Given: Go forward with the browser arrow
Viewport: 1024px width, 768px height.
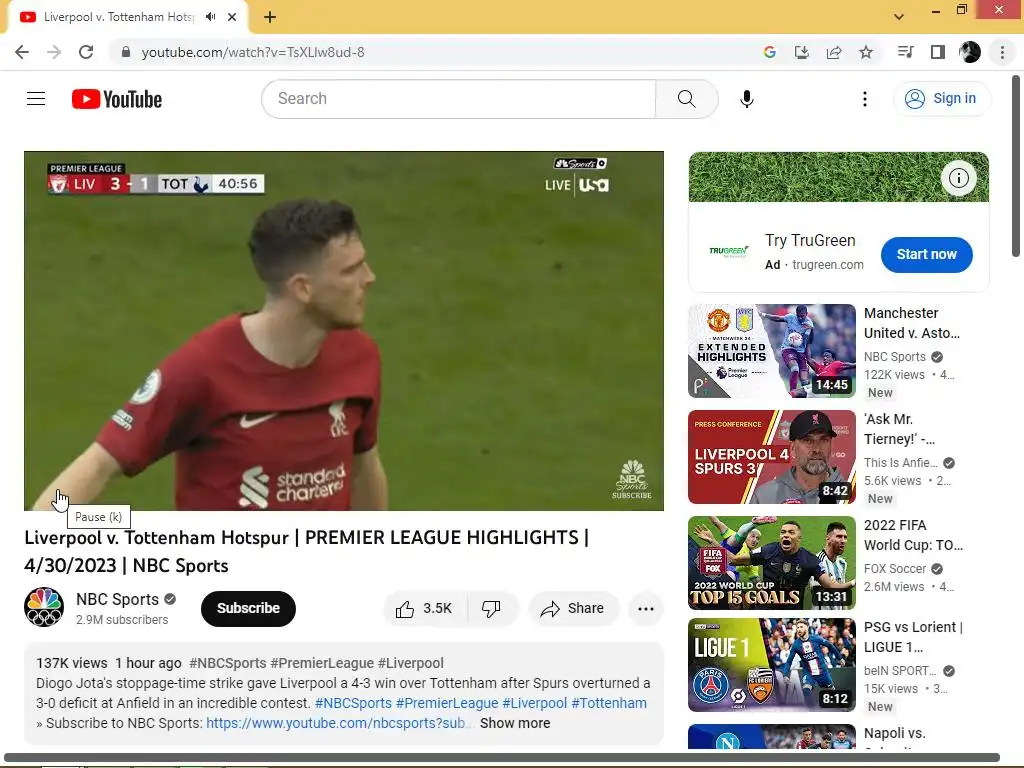Looking at the screenshot, I should [54, 52].
